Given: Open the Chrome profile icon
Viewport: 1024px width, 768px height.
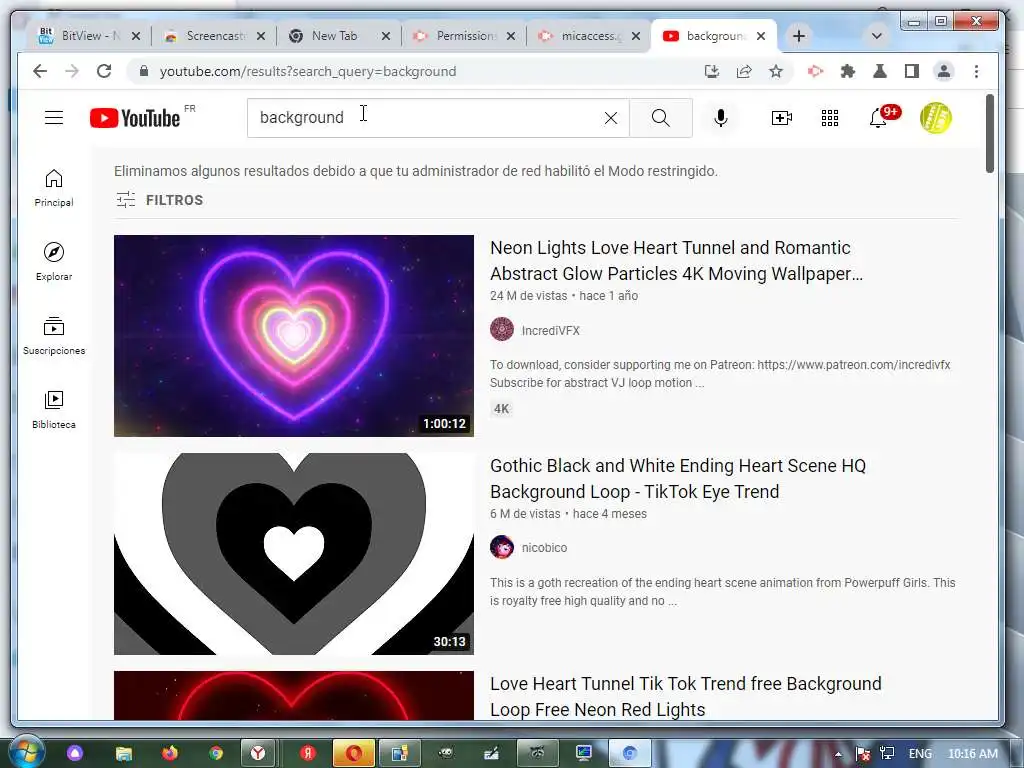Looking at the screenshot, I should [944, 71].
